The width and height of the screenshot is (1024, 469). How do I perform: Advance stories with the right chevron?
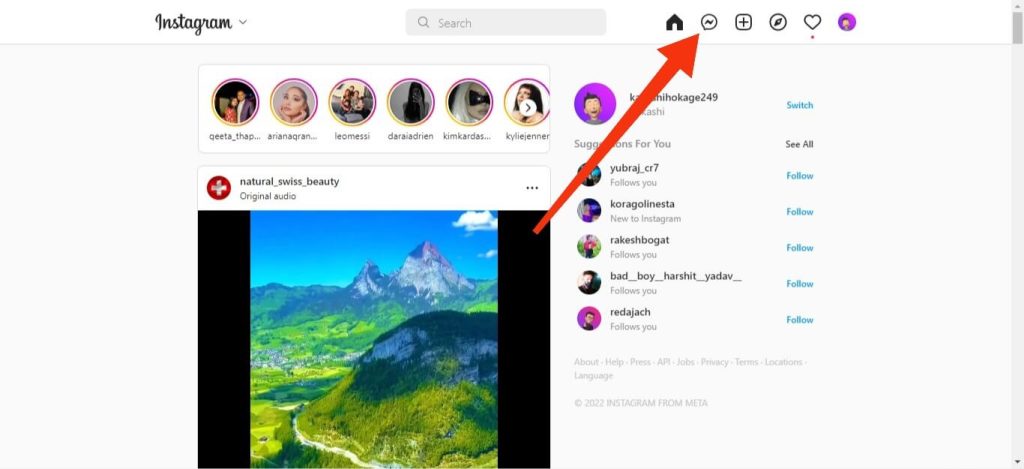coord(528,108)
